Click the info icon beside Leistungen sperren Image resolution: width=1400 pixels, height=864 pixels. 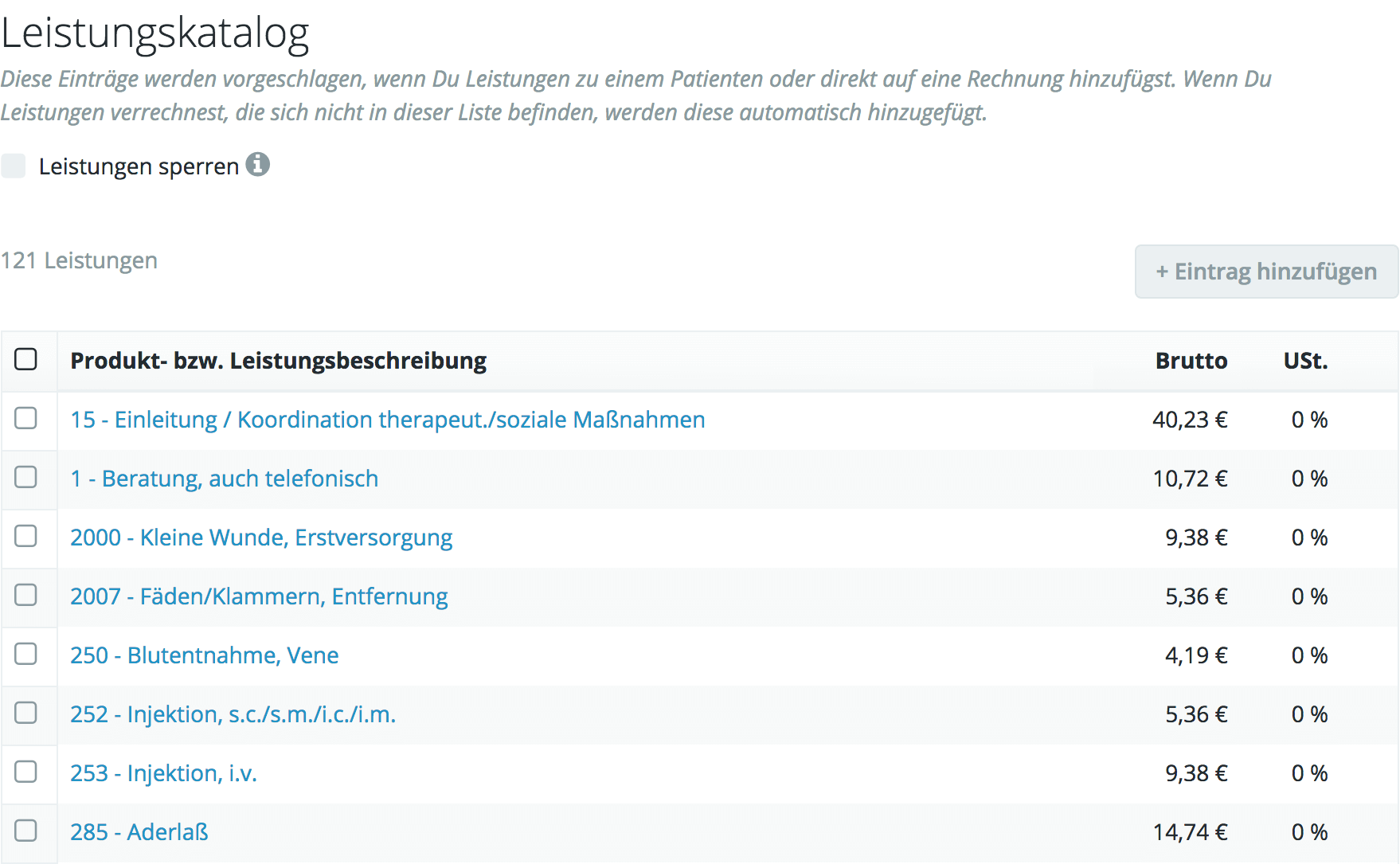point(257,165)
